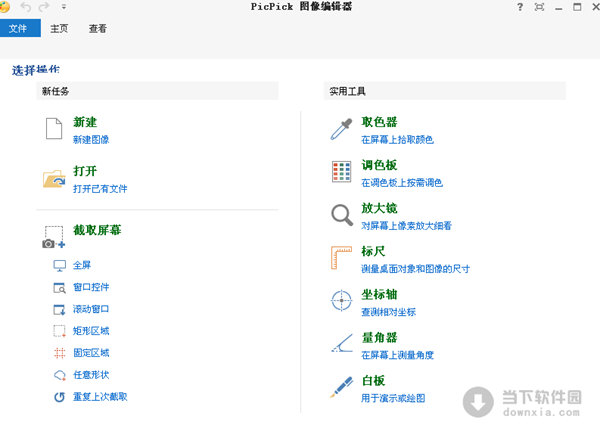600x431 pixels.
Task: Click the 量角器 protractor icon
Action: click(x=342, y=343)
